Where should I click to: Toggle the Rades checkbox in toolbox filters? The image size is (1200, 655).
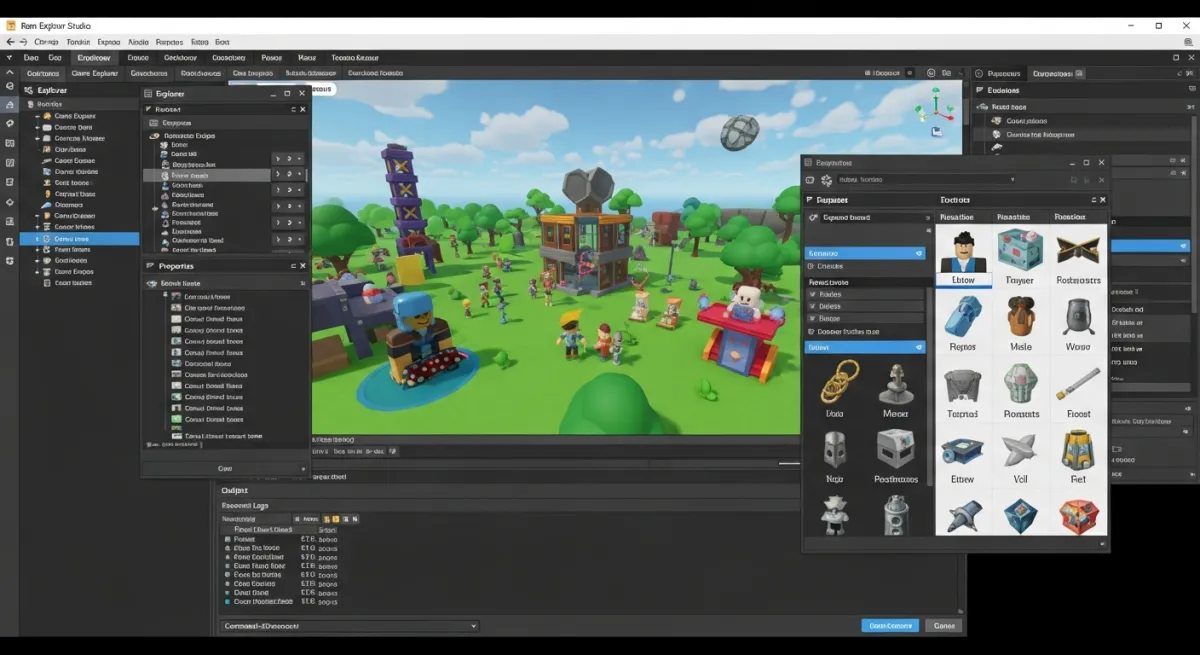[812, 294]
